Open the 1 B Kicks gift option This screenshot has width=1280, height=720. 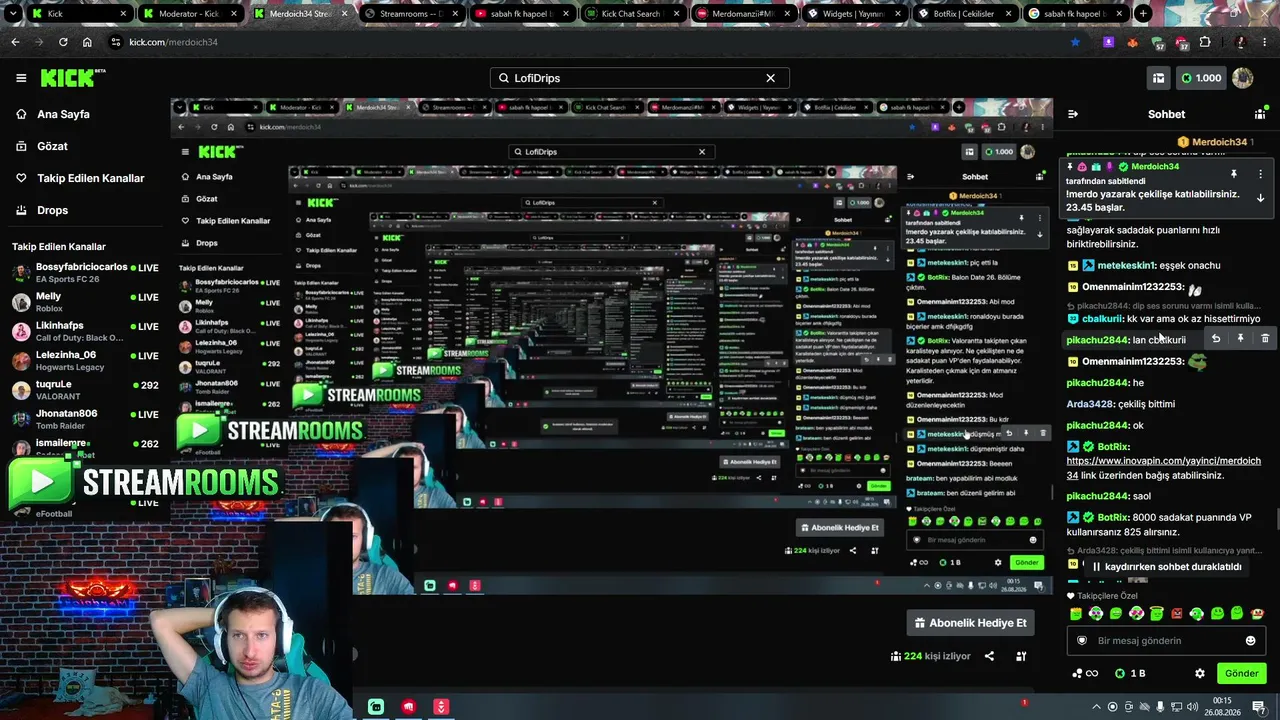pos(1130,674)
